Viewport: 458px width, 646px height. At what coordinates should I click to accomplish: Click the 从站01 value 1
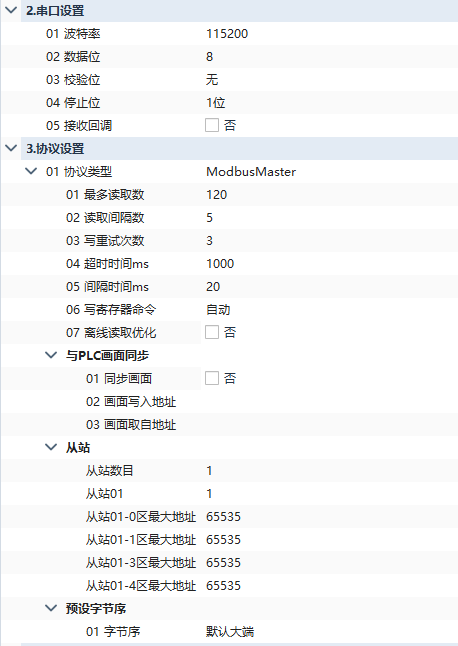(209, 494)
